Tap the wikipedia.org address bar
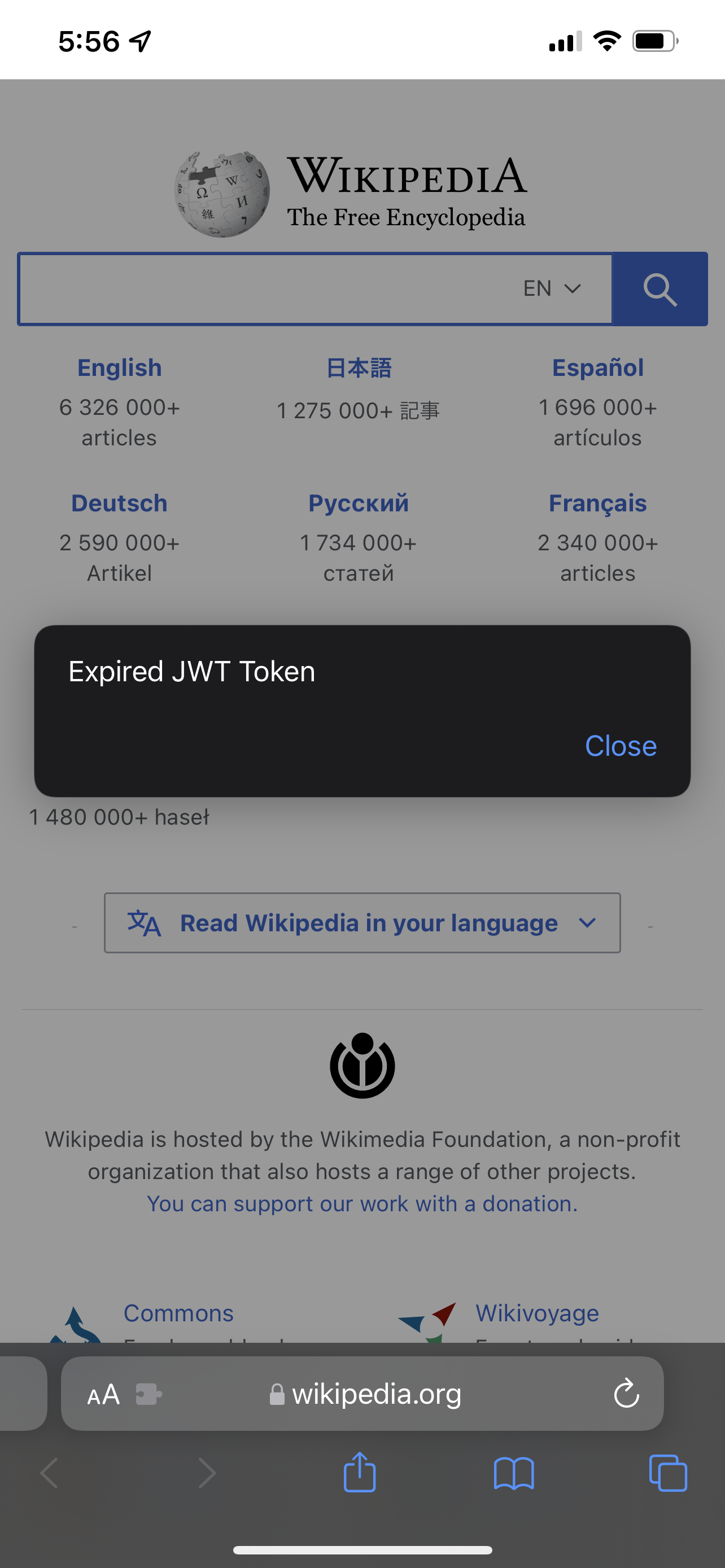 [x=376, y=1394]
